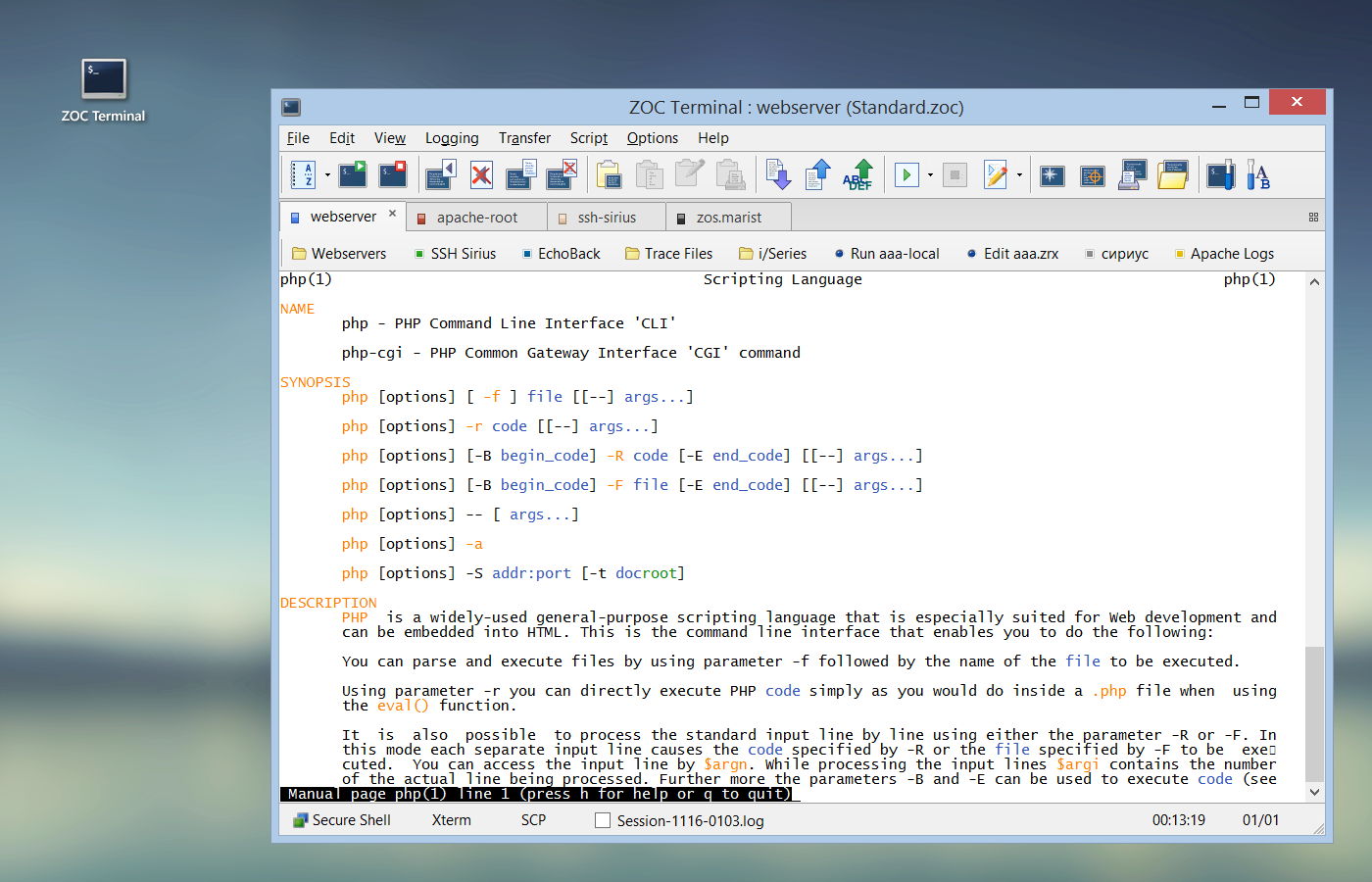Paste clipboard contents into the terminal
This screenshot has width=1372, height=882.
pyautogui.click(x=611, y=174)
